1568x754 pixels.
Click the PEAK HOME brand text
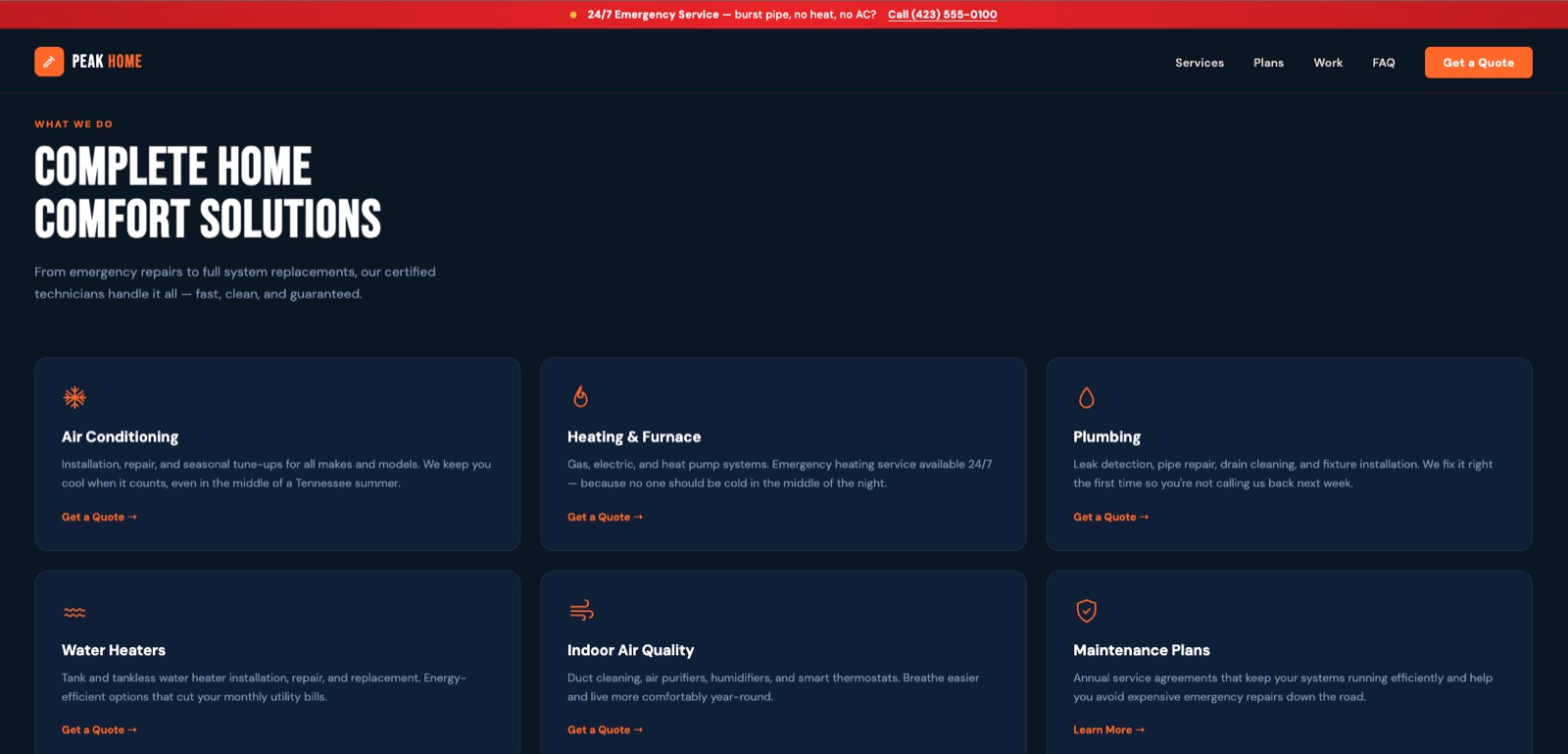pyautogui.click(x=107, y=62)
